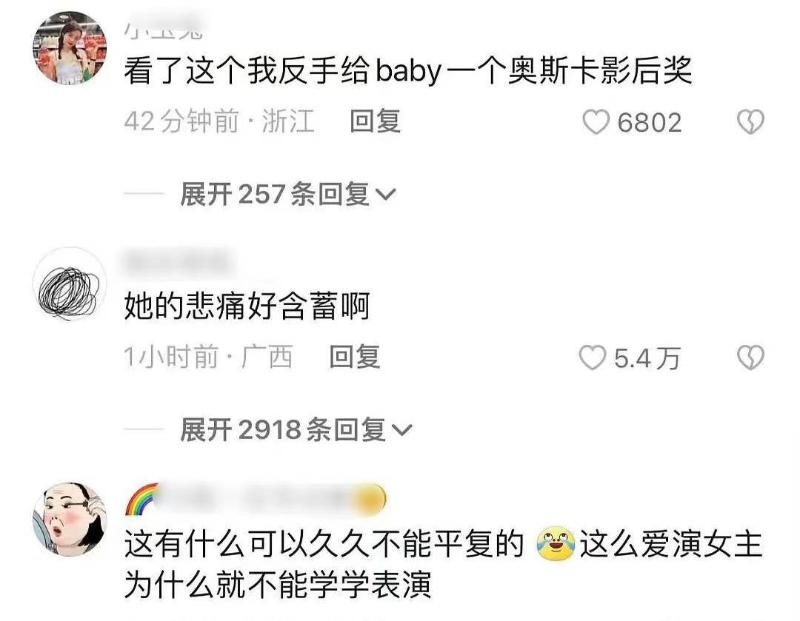Reply to the comment posted 42分钟前
The width and height of the screenshot is (800, 621).
point(375,121)
